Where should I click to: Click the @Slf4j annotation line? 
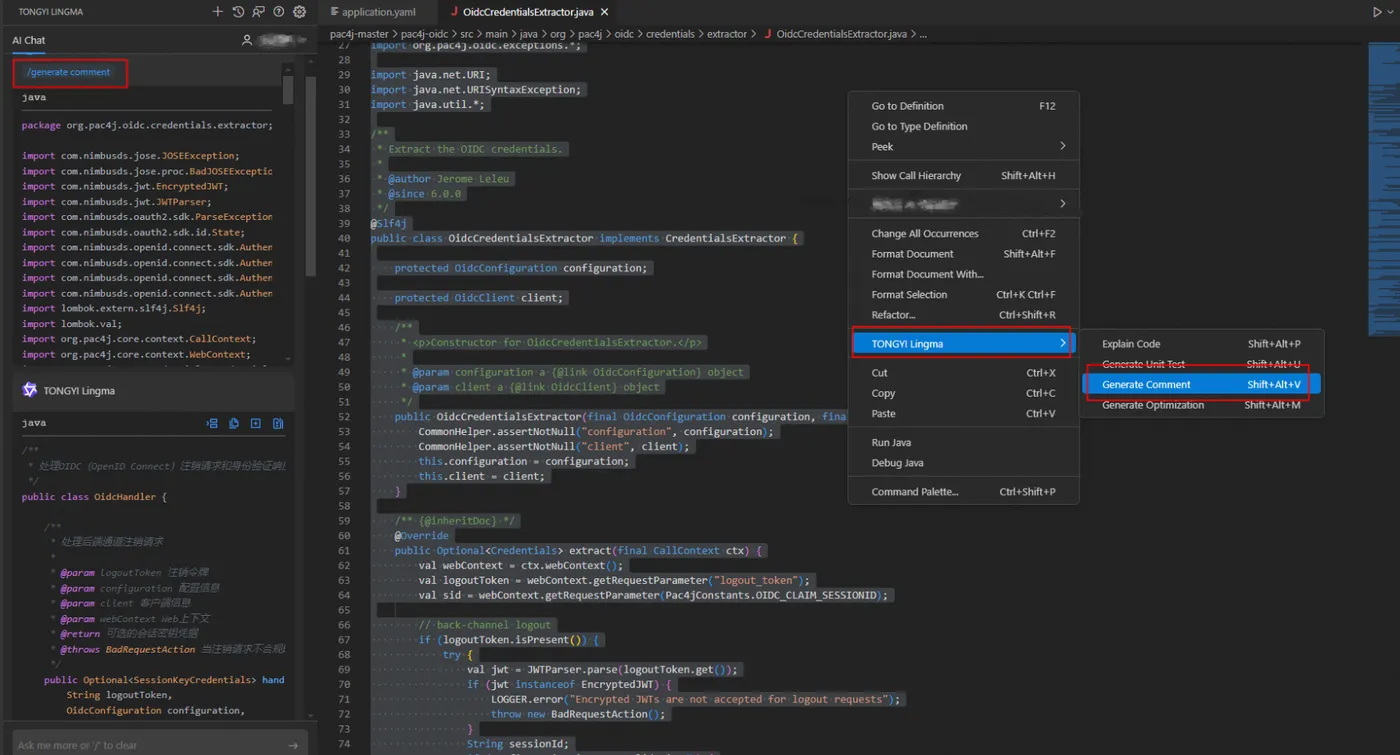pos(390,223)
